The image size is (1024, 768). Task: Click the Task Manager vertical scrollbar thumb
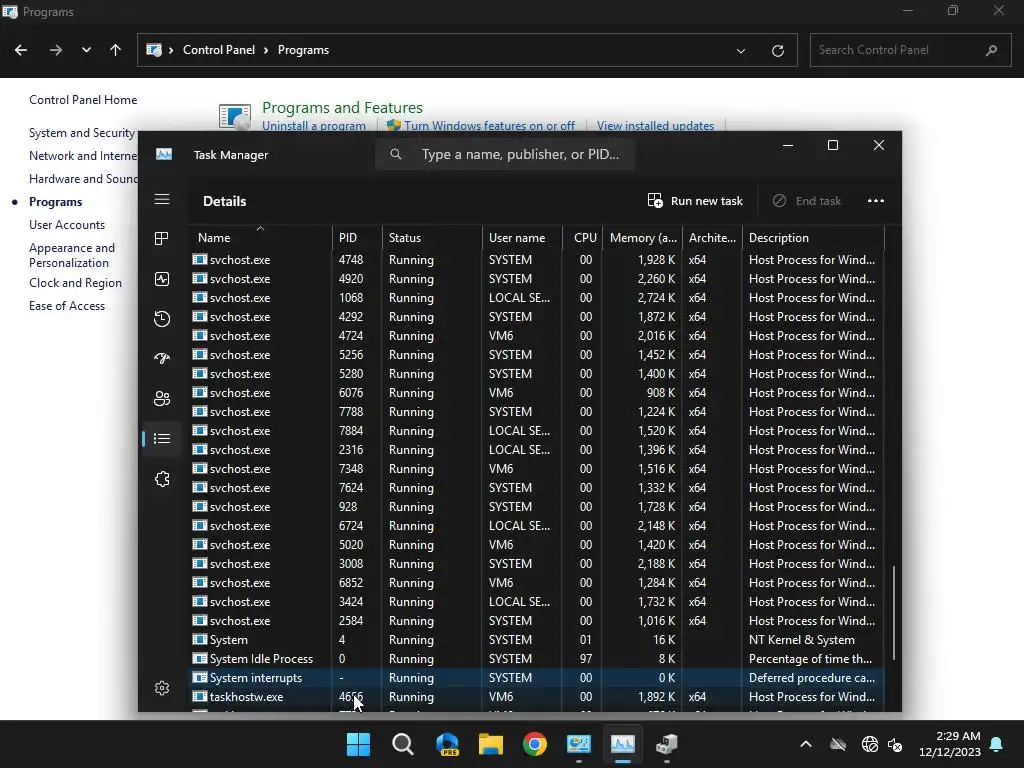tap(893, 613)
